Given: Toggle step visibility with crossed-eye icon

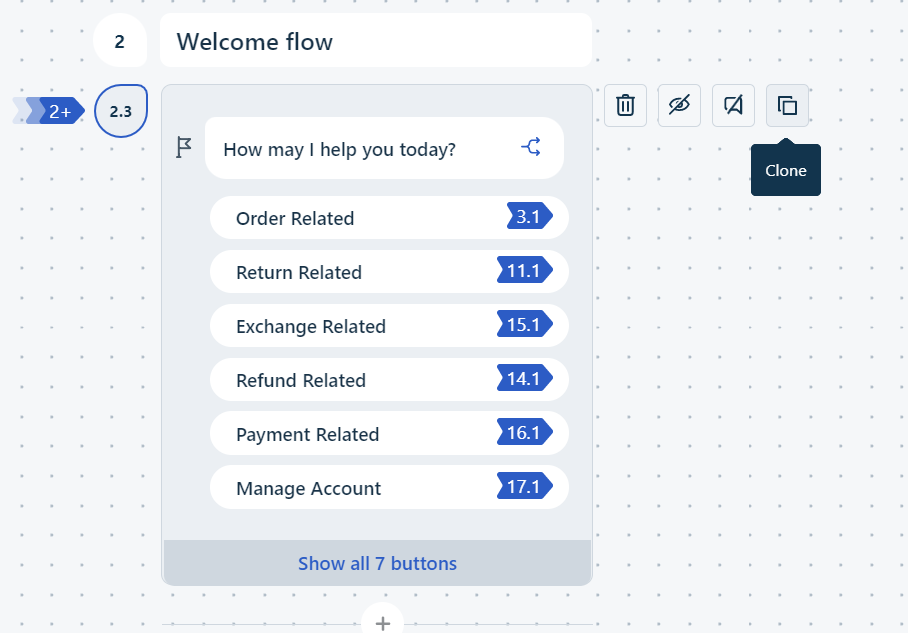Looking at the screenshot, I should click(679, 105).
